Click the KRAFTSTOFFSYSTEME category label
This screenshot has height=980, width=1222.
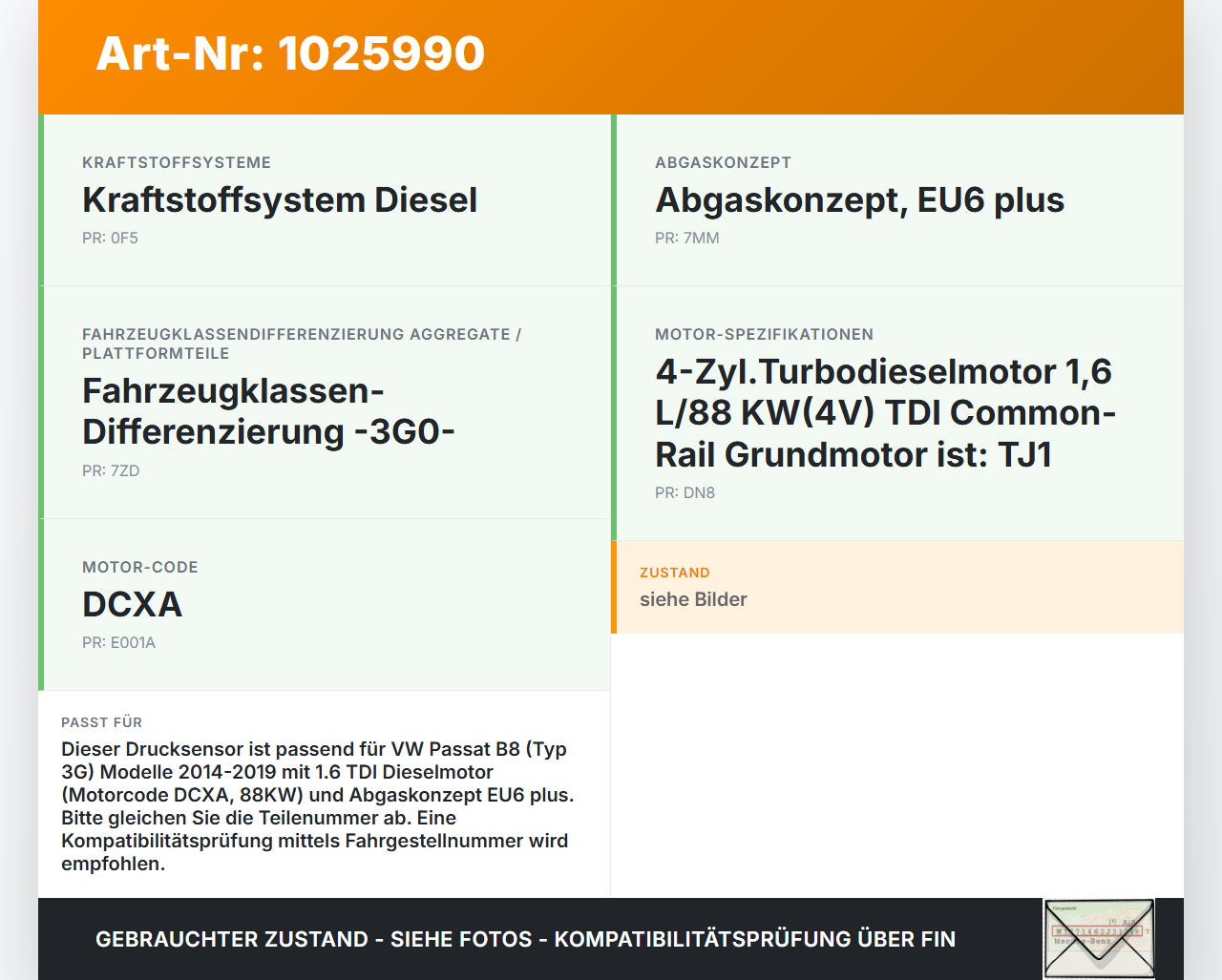click(177, 162)
